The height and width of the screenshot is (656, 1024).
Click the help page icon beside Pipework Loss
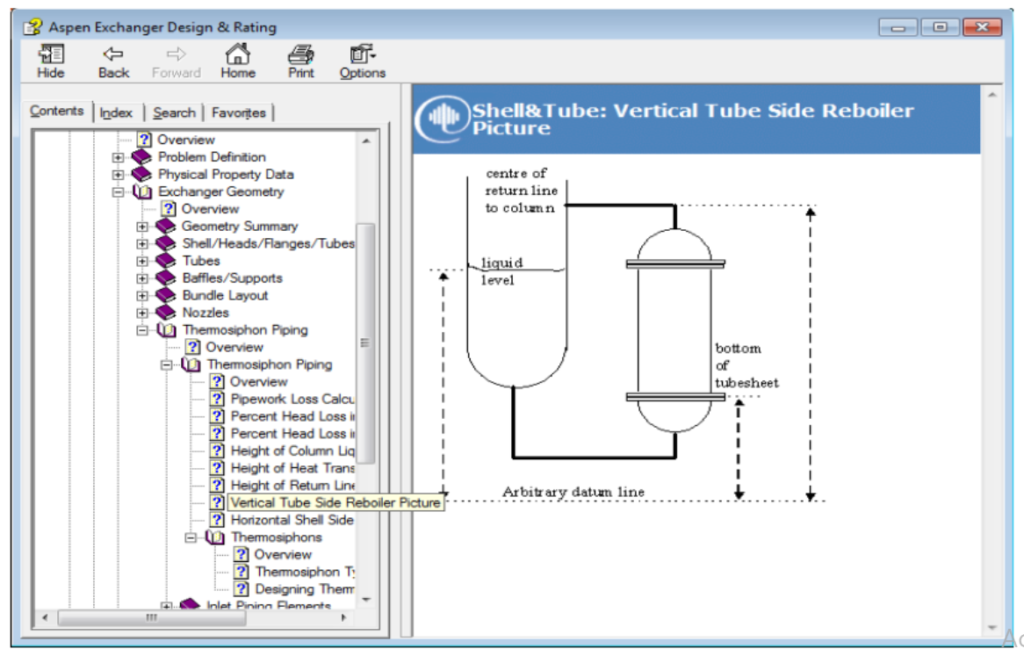click(x=217, y=399)
